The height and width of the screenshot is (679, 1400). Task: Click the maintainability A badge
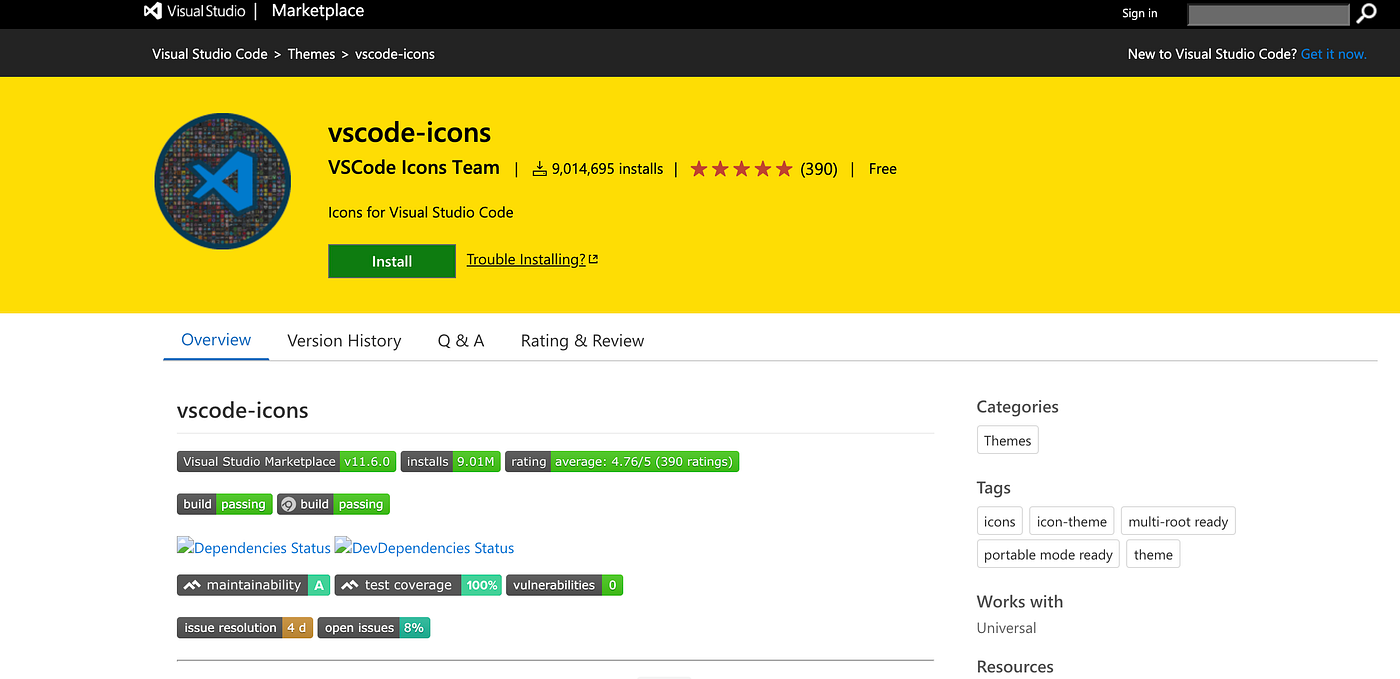(253, 584)
